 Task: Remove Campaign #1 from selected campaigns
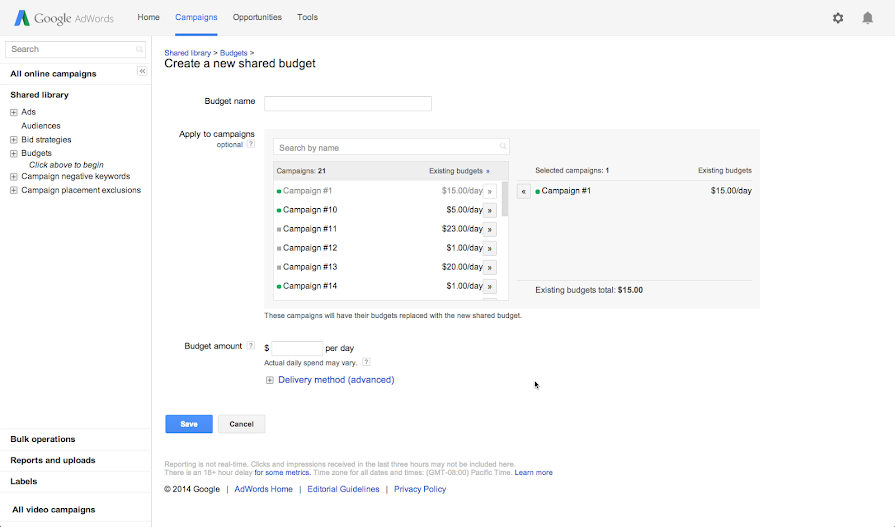(524, 191)
